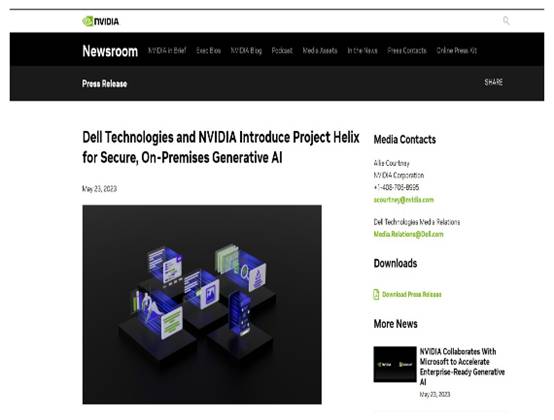Screen dimensions: 554x420
Task: Go to NVIDIA in Brief
Action: [167, 51]
